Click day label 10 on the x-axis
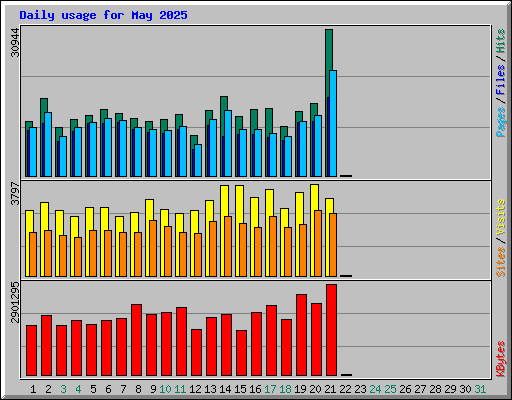The height and width of the screenshot is (400, 512). (x=165, y=389)
